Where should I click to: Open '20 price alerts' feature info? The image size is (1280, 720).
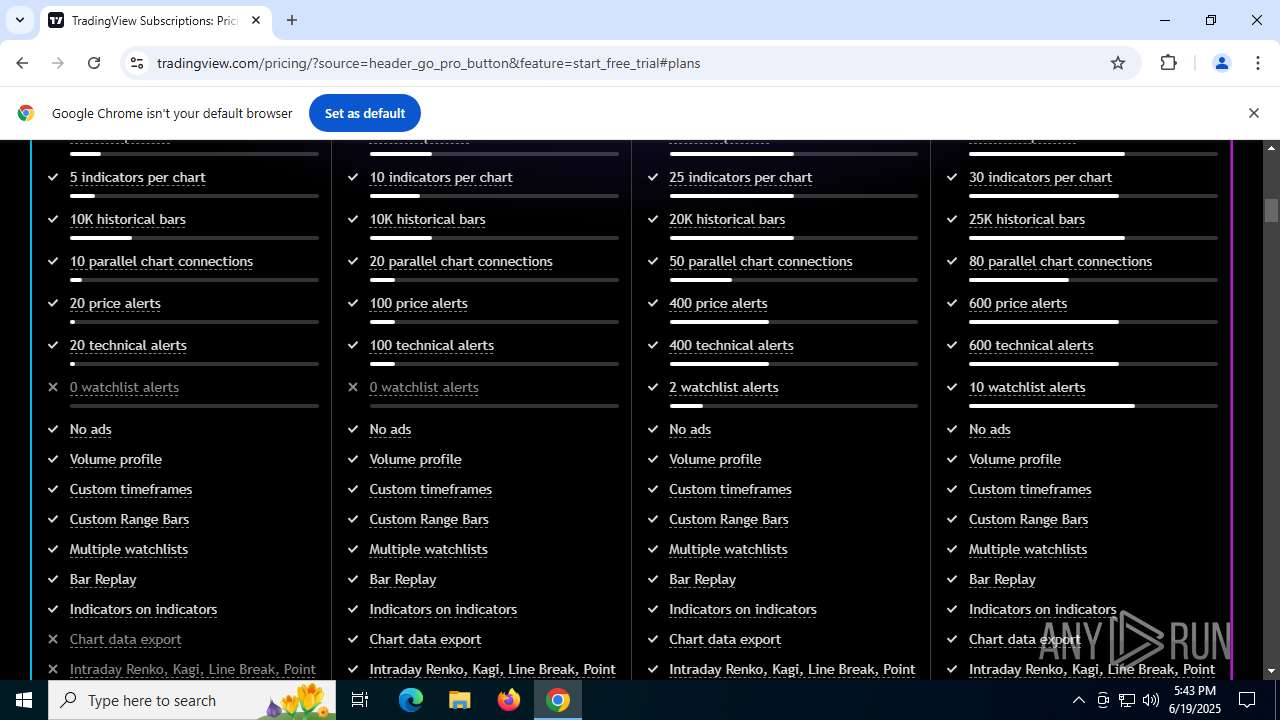tap(115, 303)
